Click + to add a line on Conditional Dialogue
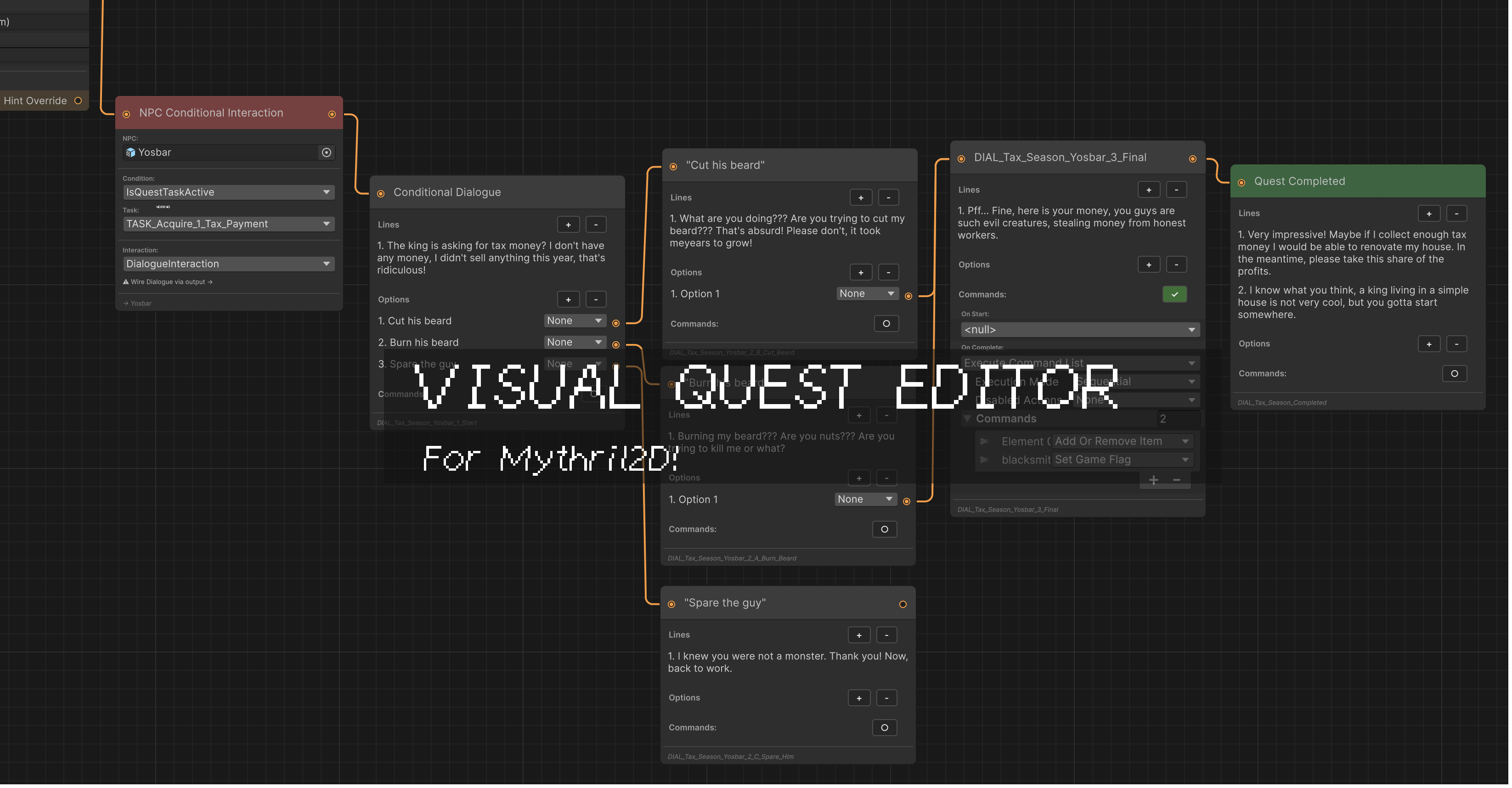The height and width of the screenshot is (788, 1512). click(x=568, y=224)
